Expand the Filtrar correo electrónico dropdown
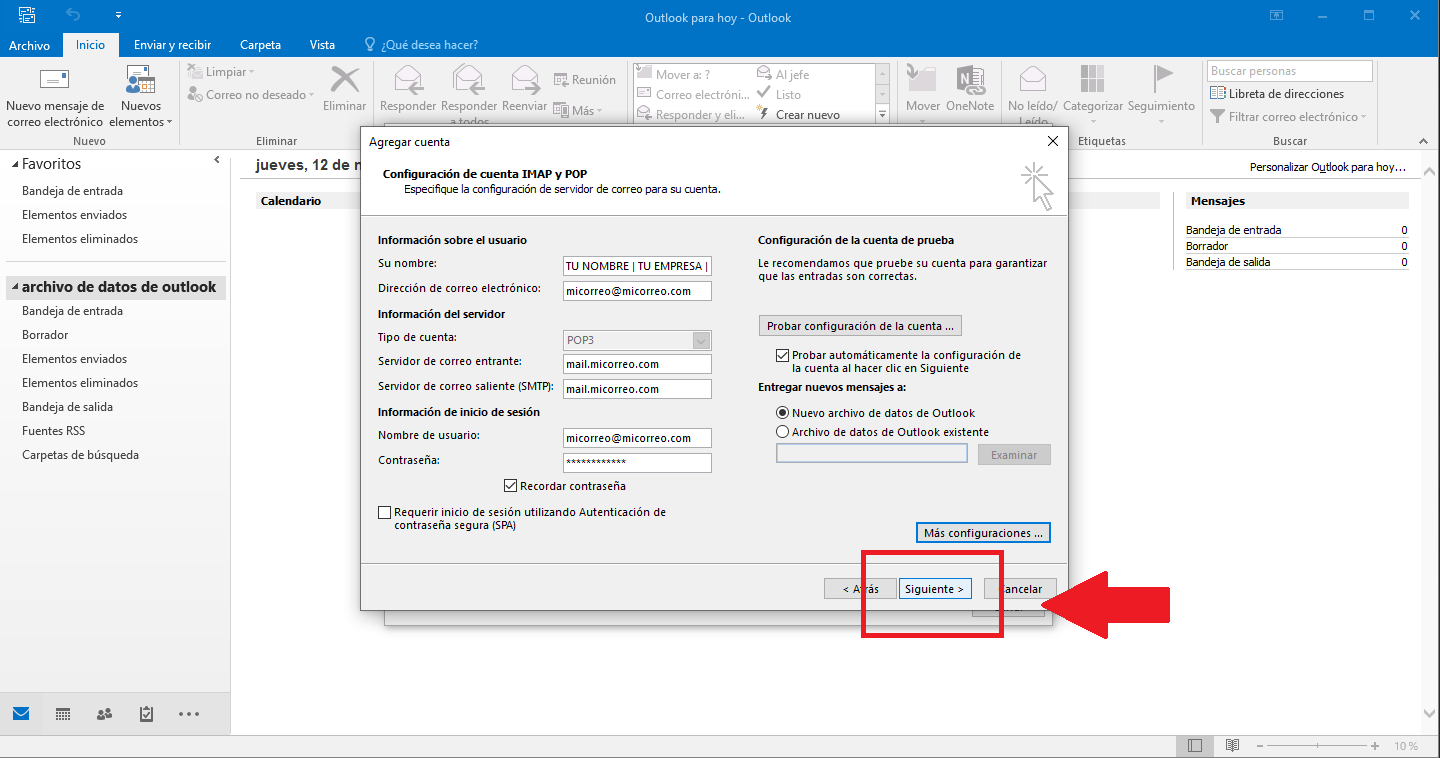The height and width of the screenshot is (758, 1440). point(1288,117)
